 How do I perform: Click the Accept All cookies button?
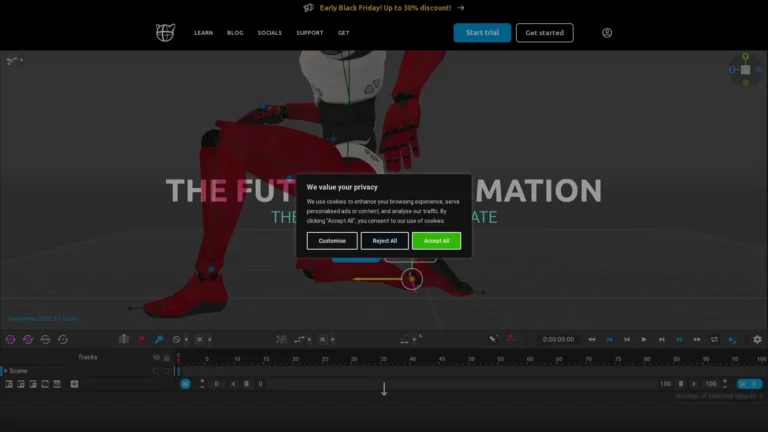pyautogui.click(x=436, y=241)
